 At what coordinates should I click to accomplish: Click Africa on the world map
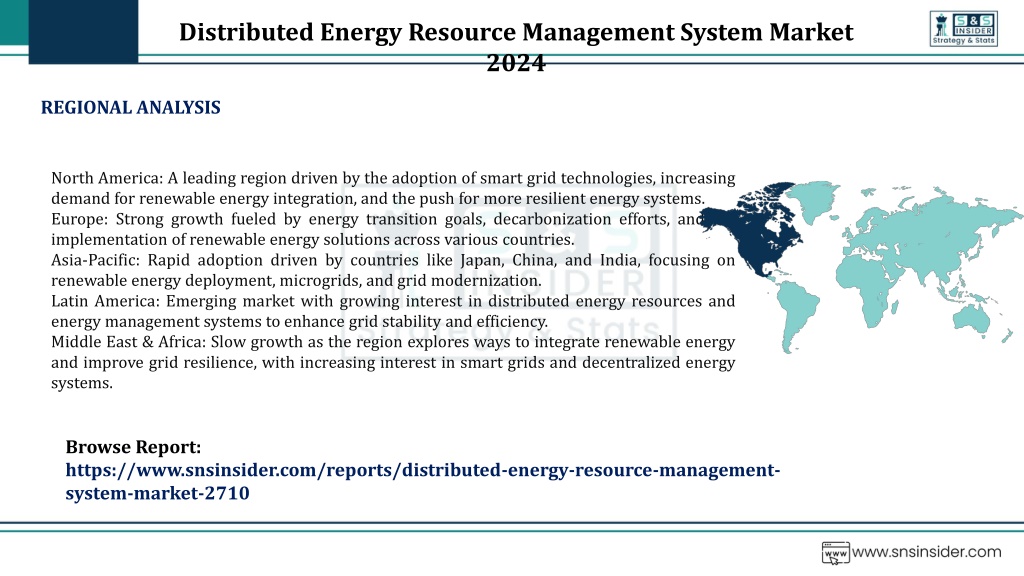tap(867, 287)
